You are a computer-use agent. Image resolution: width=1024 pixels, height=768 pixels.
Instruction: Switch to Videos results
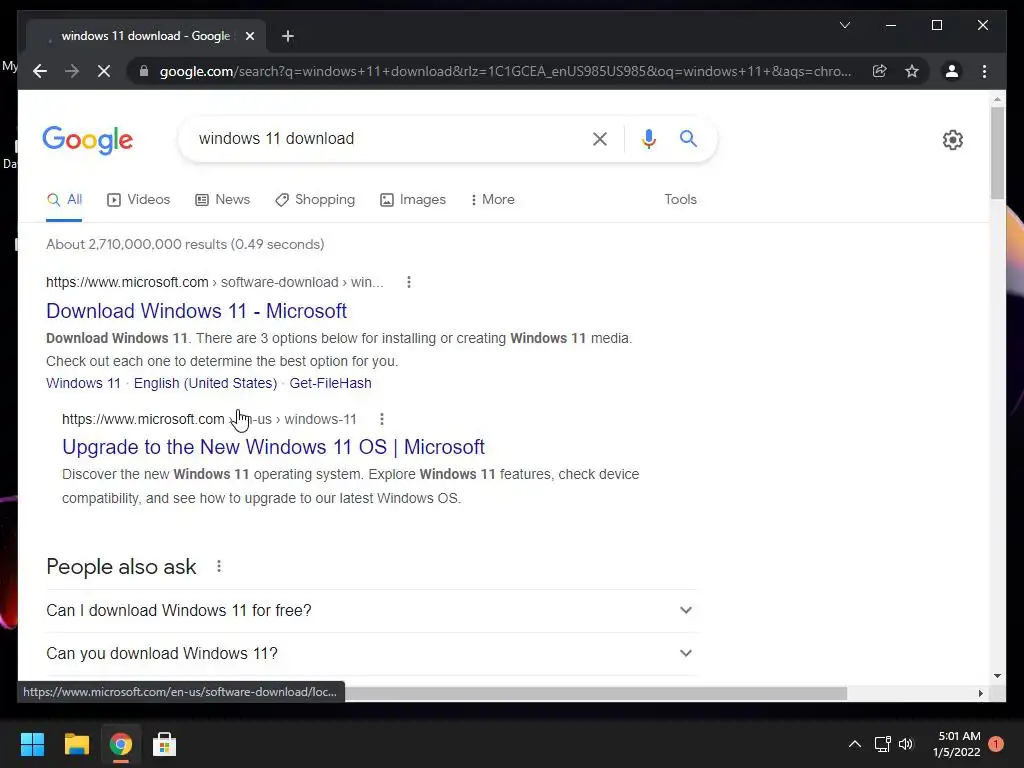point(138,200)
